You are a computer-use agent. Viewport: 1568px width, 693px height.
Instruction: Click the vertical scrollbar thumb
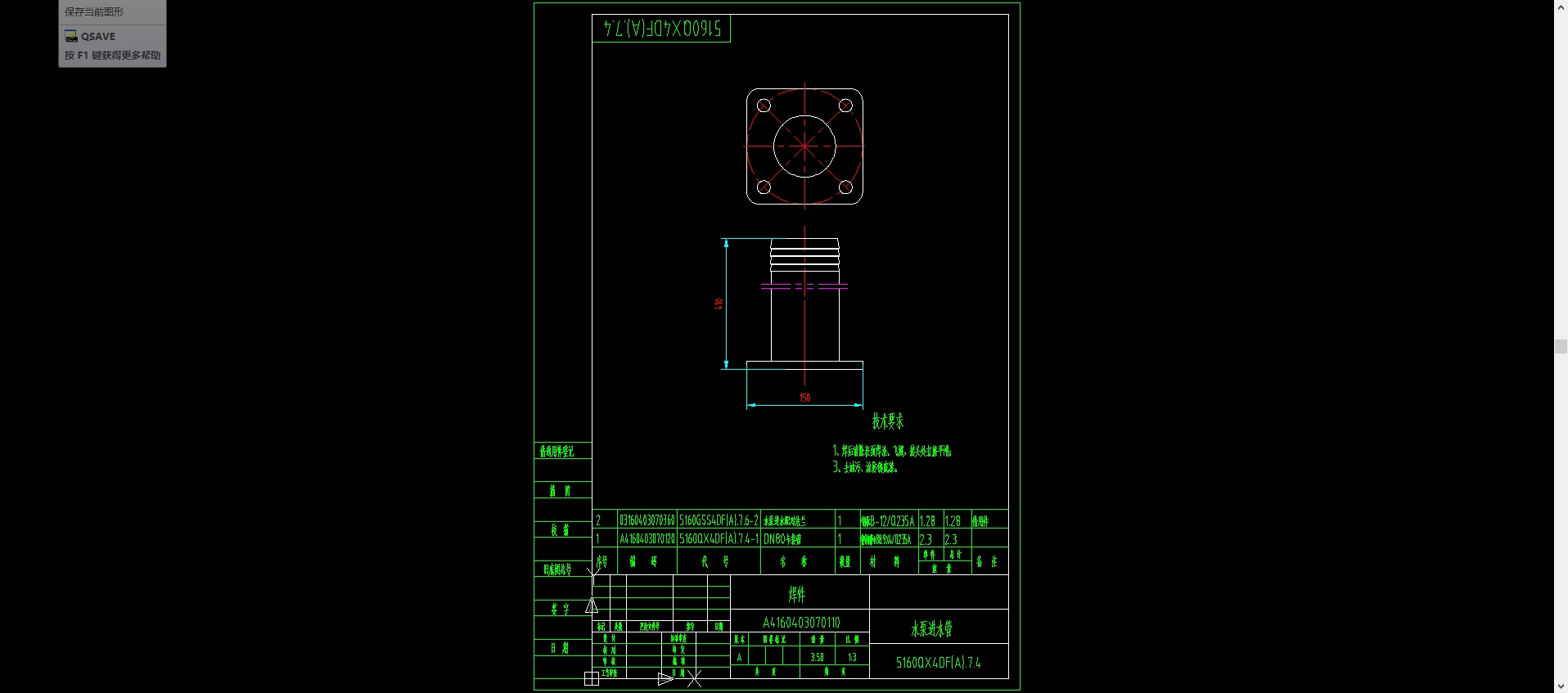(1561, 346)
